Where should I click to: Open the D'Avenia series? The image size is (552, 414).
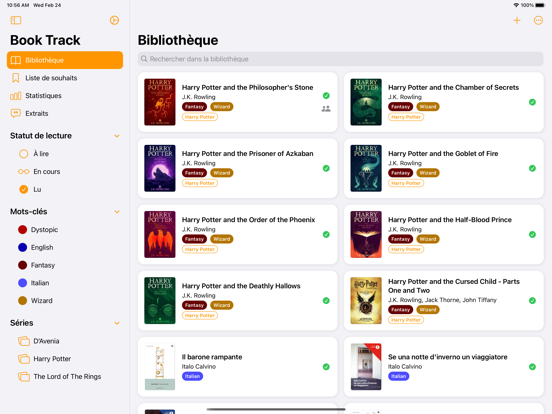pos(65,341)
